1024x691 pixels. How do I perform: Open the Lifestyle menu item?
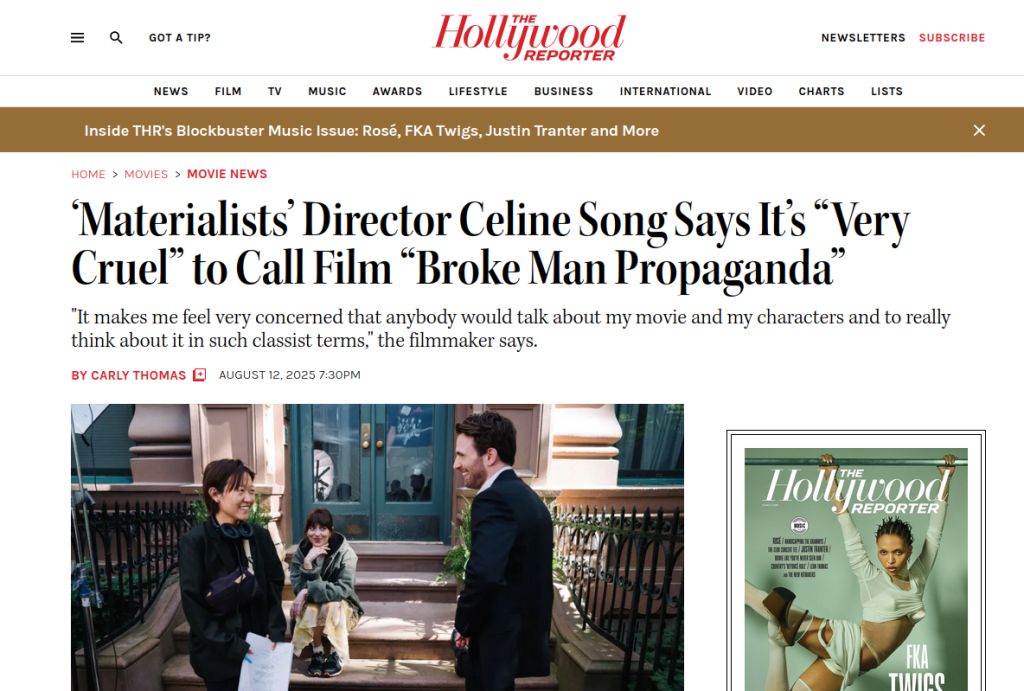478,91
